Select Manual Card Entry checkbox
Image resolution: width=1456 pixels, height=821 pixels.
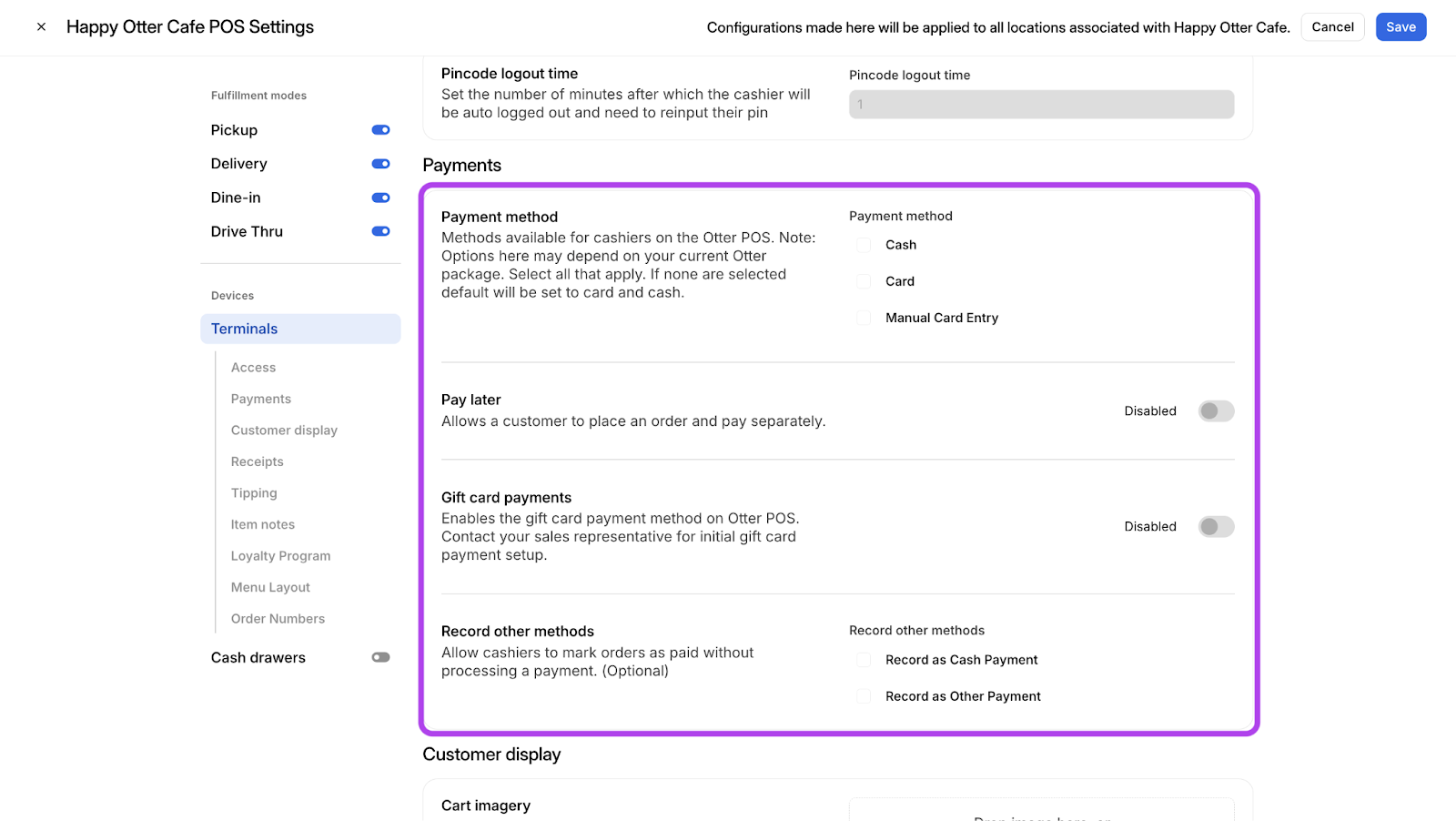[x=864, y=318]
